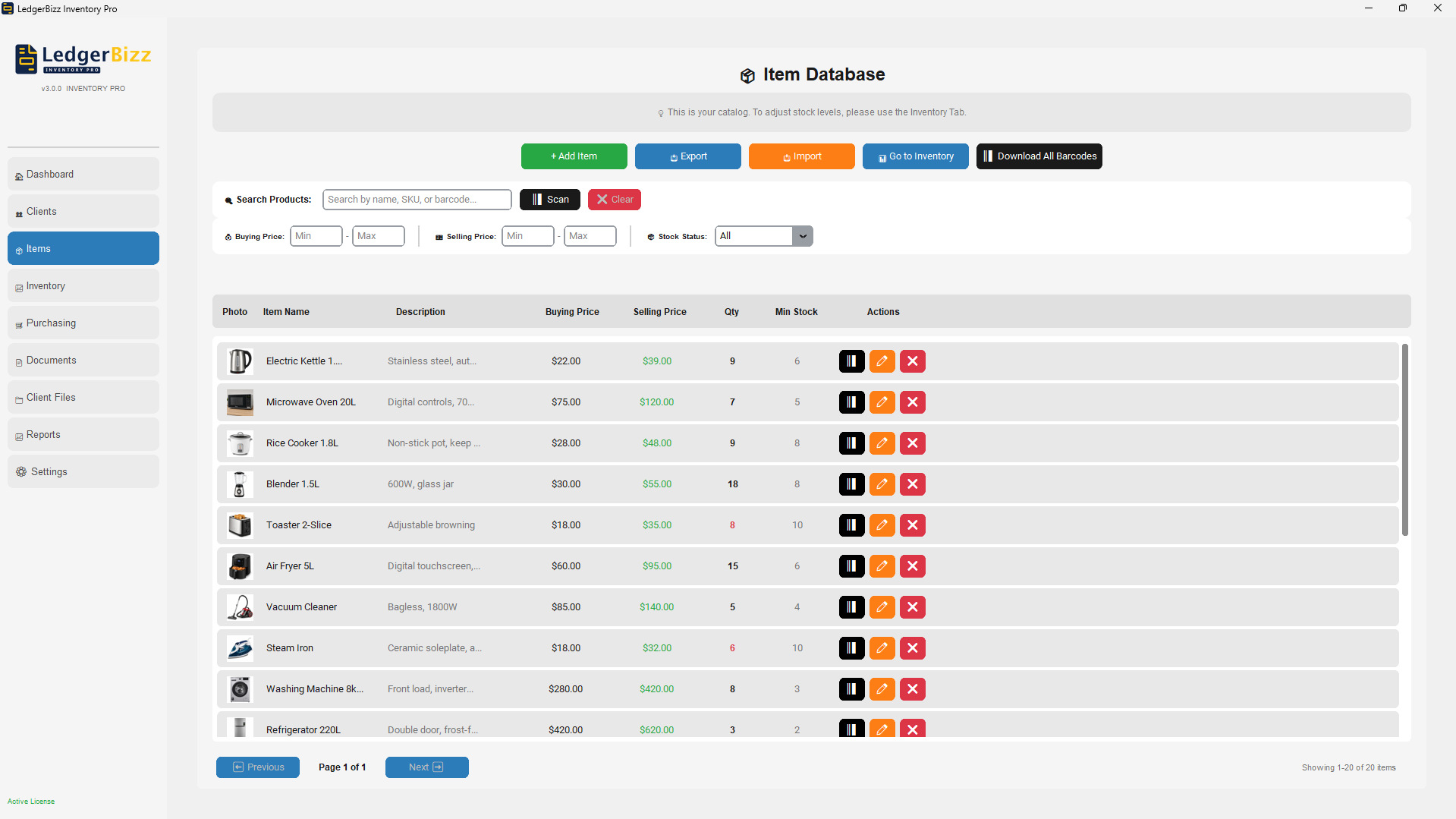Show barcode for Electric Kettle row
This screenshot has width=1456, height=819.
point(851,361)
